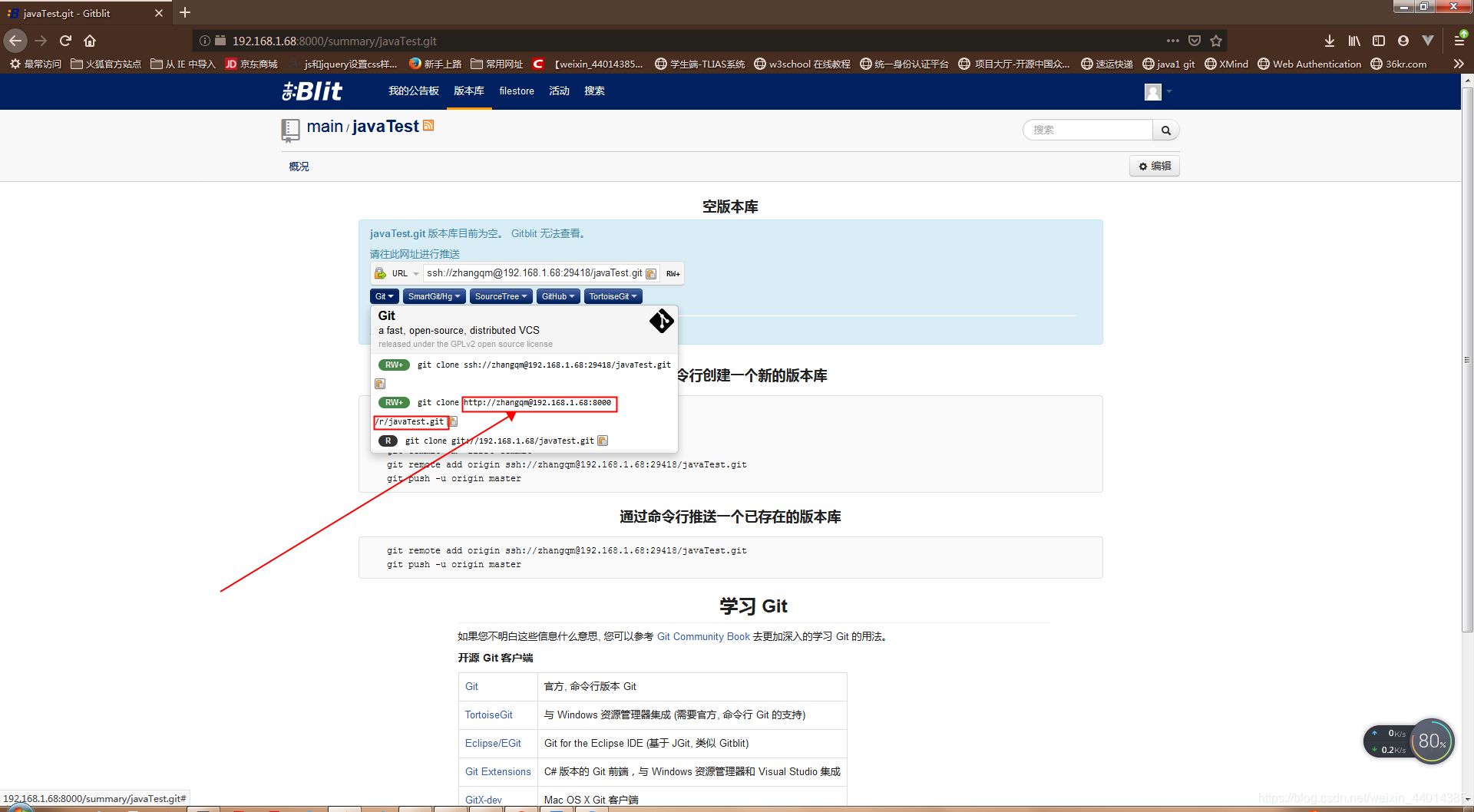Copy the git clone http command
This screenshot has height=812, width=1474.
[x=453, y=421]
